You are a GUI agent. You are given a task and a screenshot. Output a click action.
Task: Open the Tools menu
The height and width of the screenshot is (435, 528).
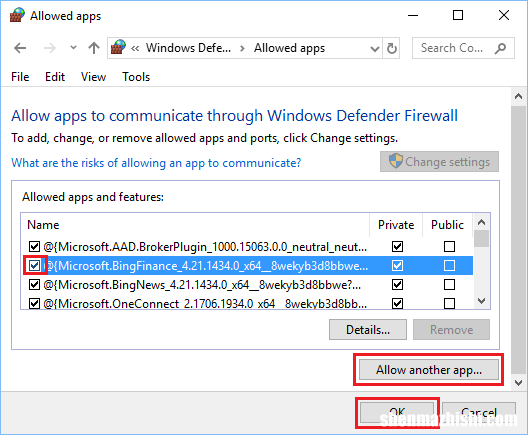tap(136, 77)
